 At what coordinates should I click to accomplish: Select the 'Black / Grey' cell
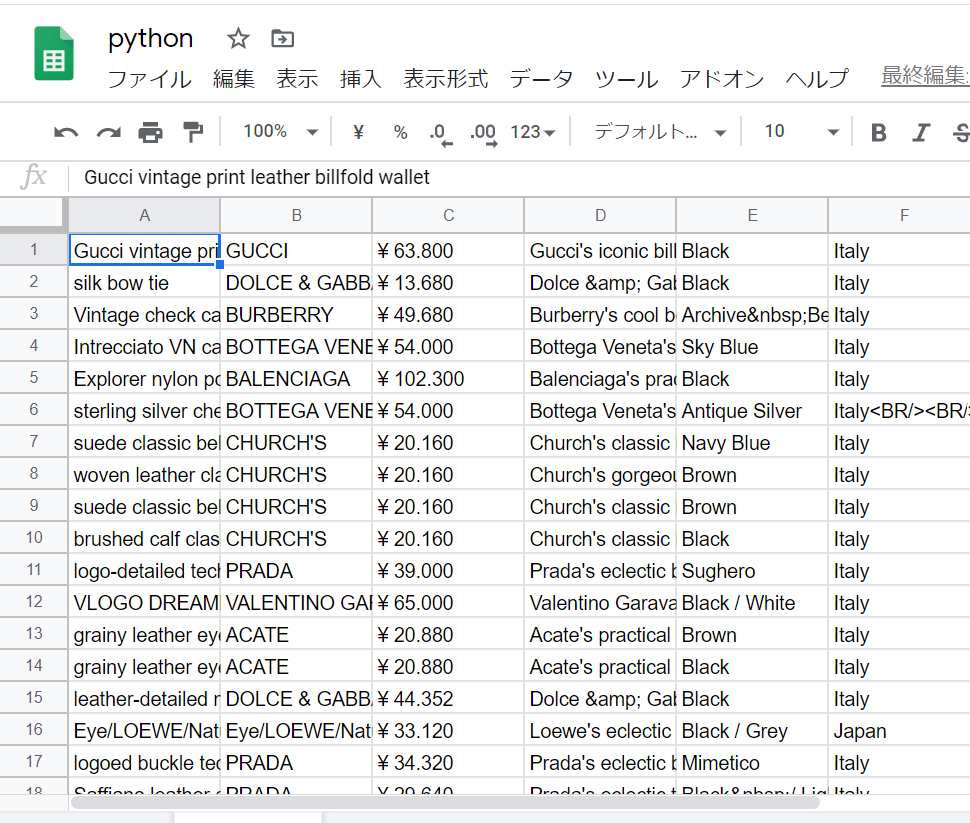[752, 730]
